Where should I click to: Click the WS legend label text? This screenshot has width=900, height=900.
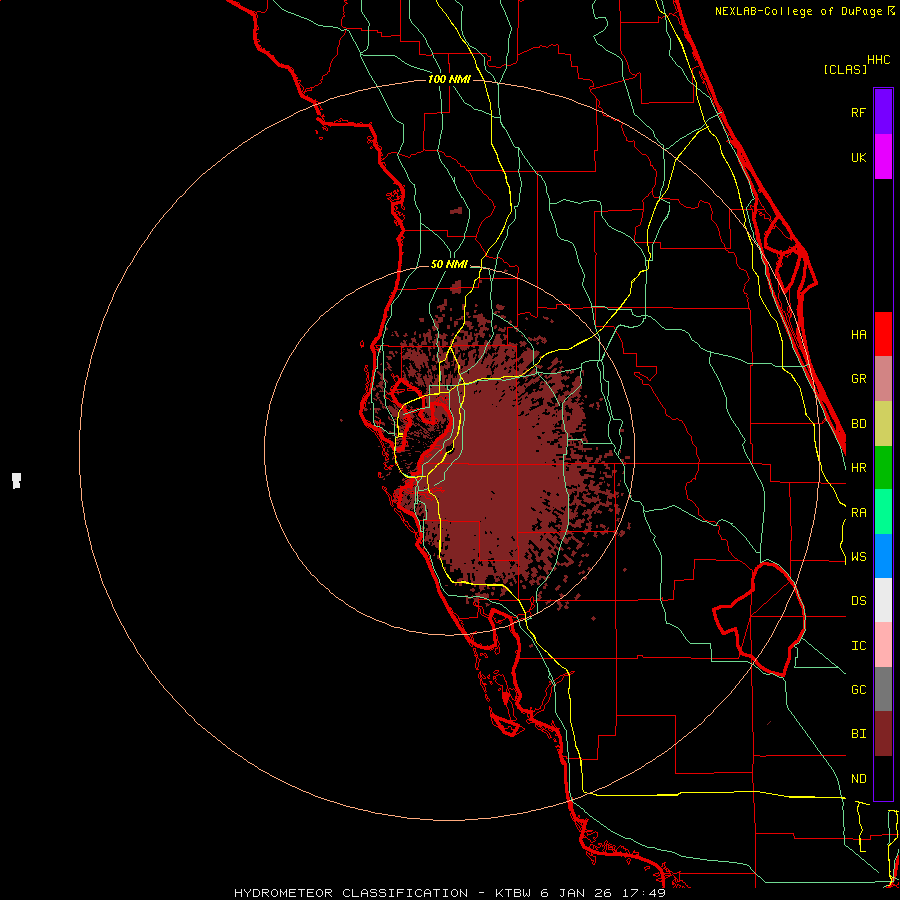click(x=858, y=557)
